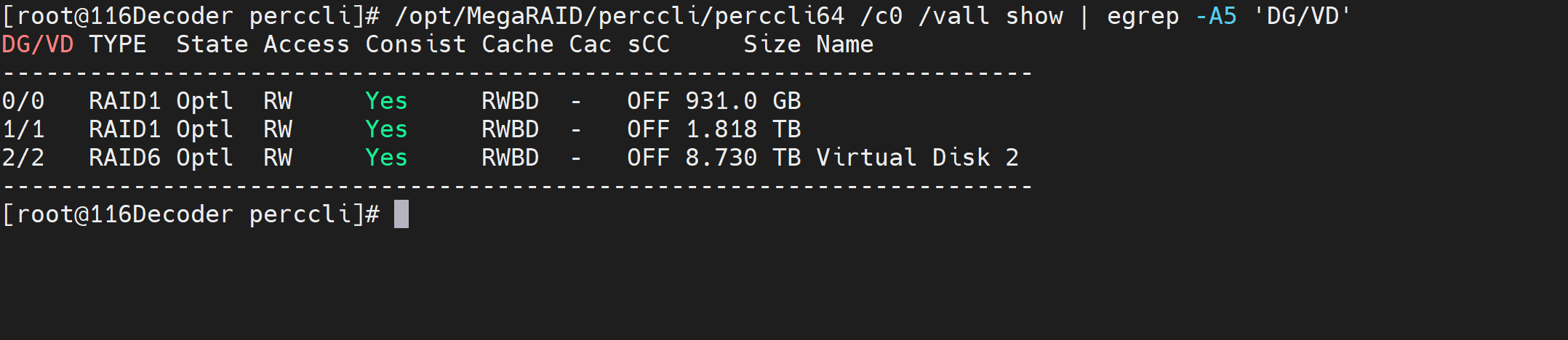Click the red DG/VD column header

coord(38,44)
